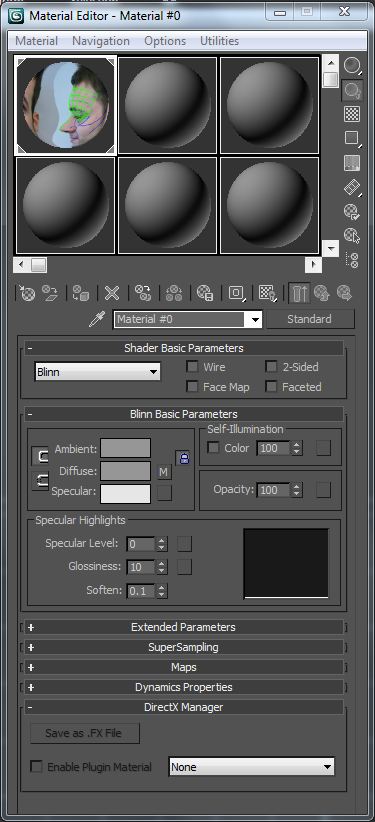The width and height of the screenshot is (375, 822).
Task: Click the Specular map button
Action: tap(164, 493)
